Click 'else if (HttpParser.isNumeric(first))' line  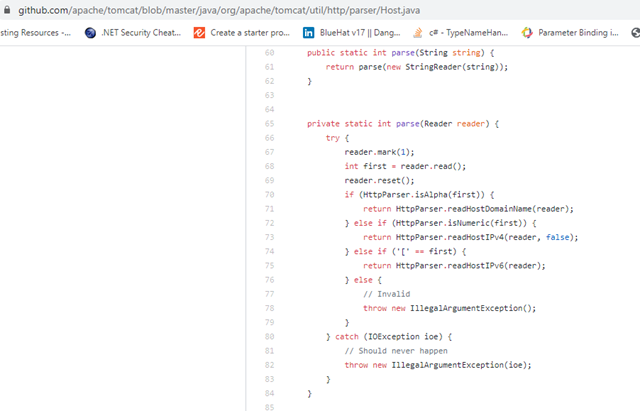click(440, 223)
